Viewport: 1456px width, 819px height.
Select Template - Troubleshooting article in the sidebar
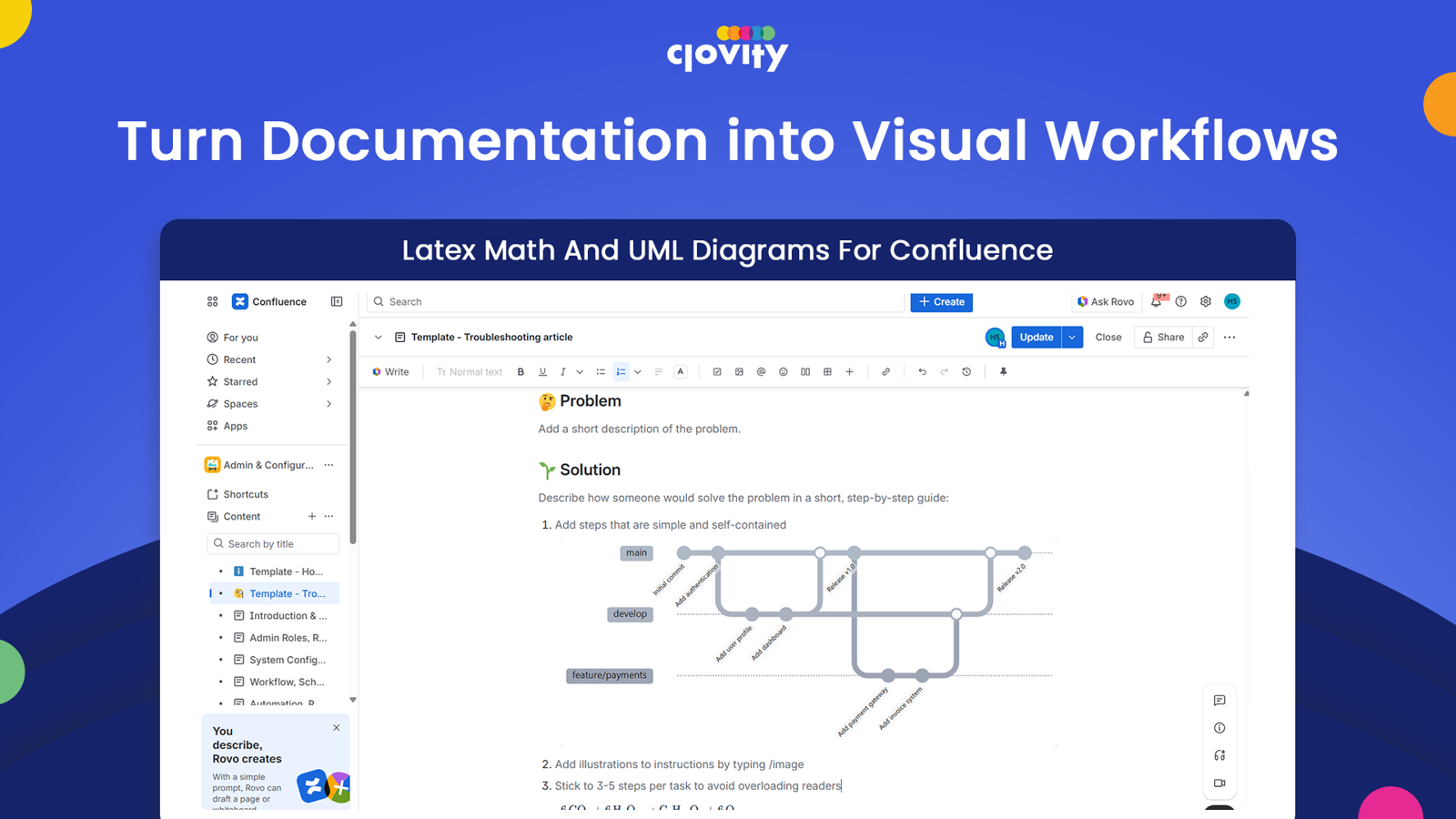[x=286, y=592]
